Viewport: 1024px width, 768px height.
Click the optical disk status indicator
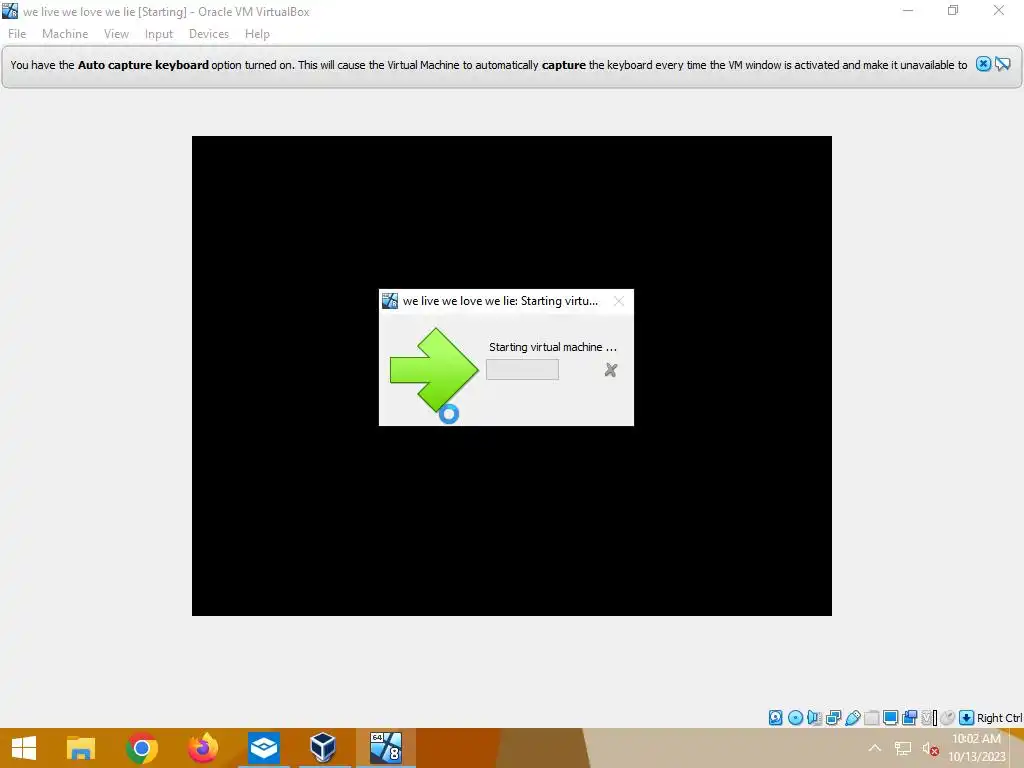point(795,718)
